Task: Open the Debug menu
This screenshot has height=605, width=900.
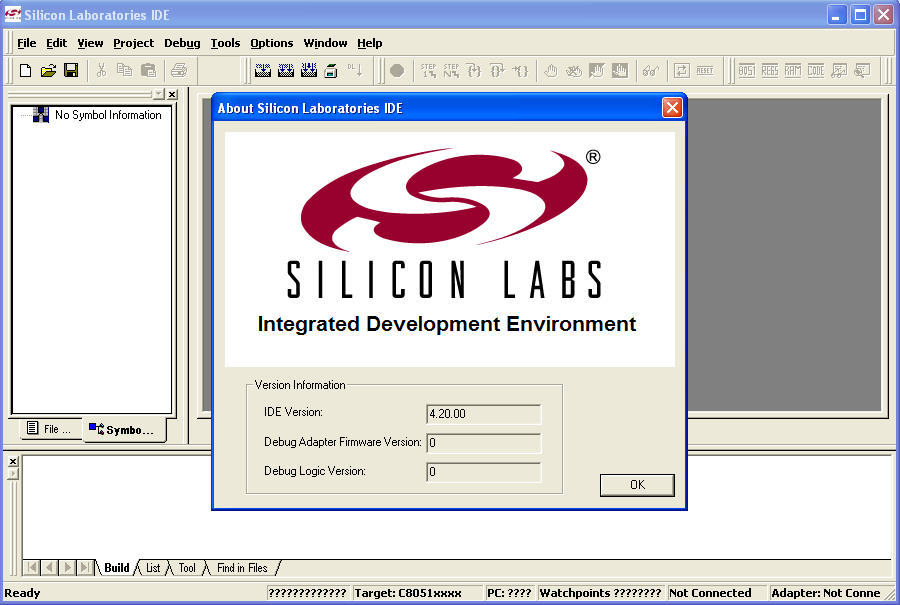Action: (x=182, y=43)
